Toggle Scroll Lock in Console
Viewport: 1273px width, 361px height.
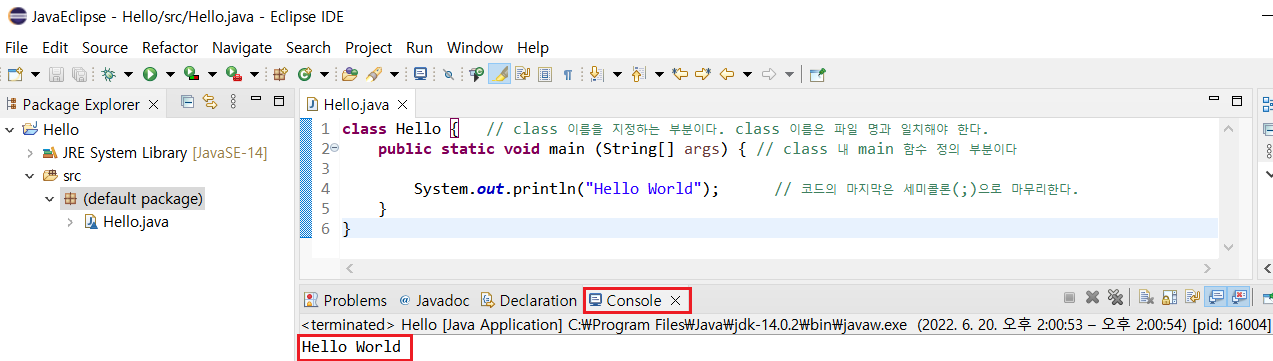pyautogui.click(x=1169, y=298)
